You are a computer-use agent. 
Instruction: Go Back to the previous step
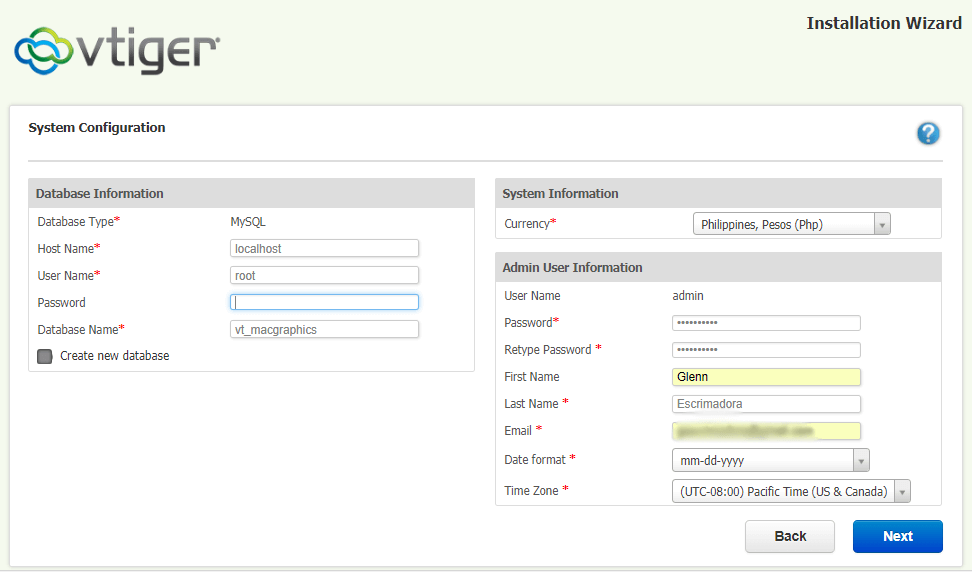coord(790,536)
